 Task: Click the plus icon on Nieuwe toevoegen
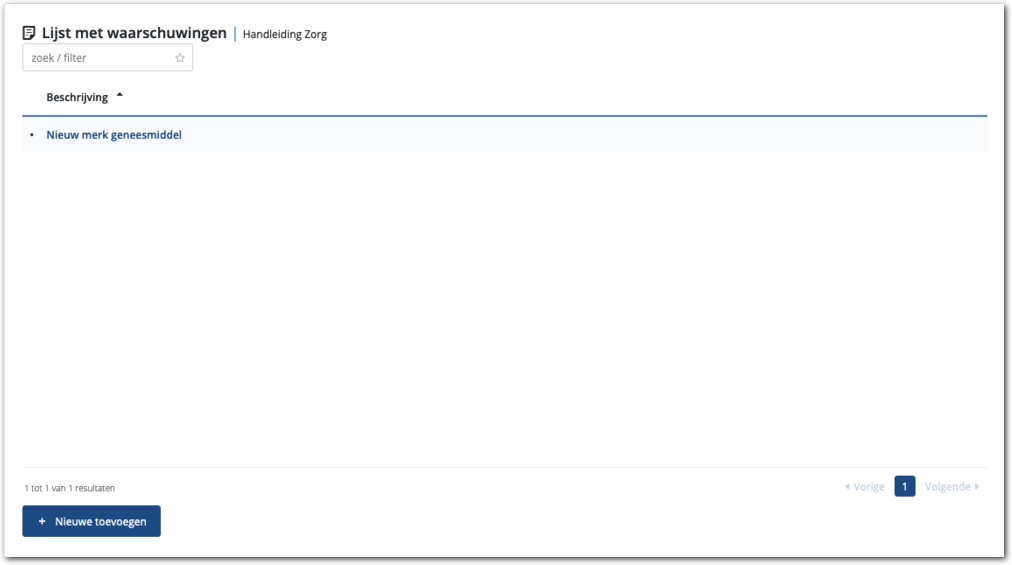click(x=42, y=521)
